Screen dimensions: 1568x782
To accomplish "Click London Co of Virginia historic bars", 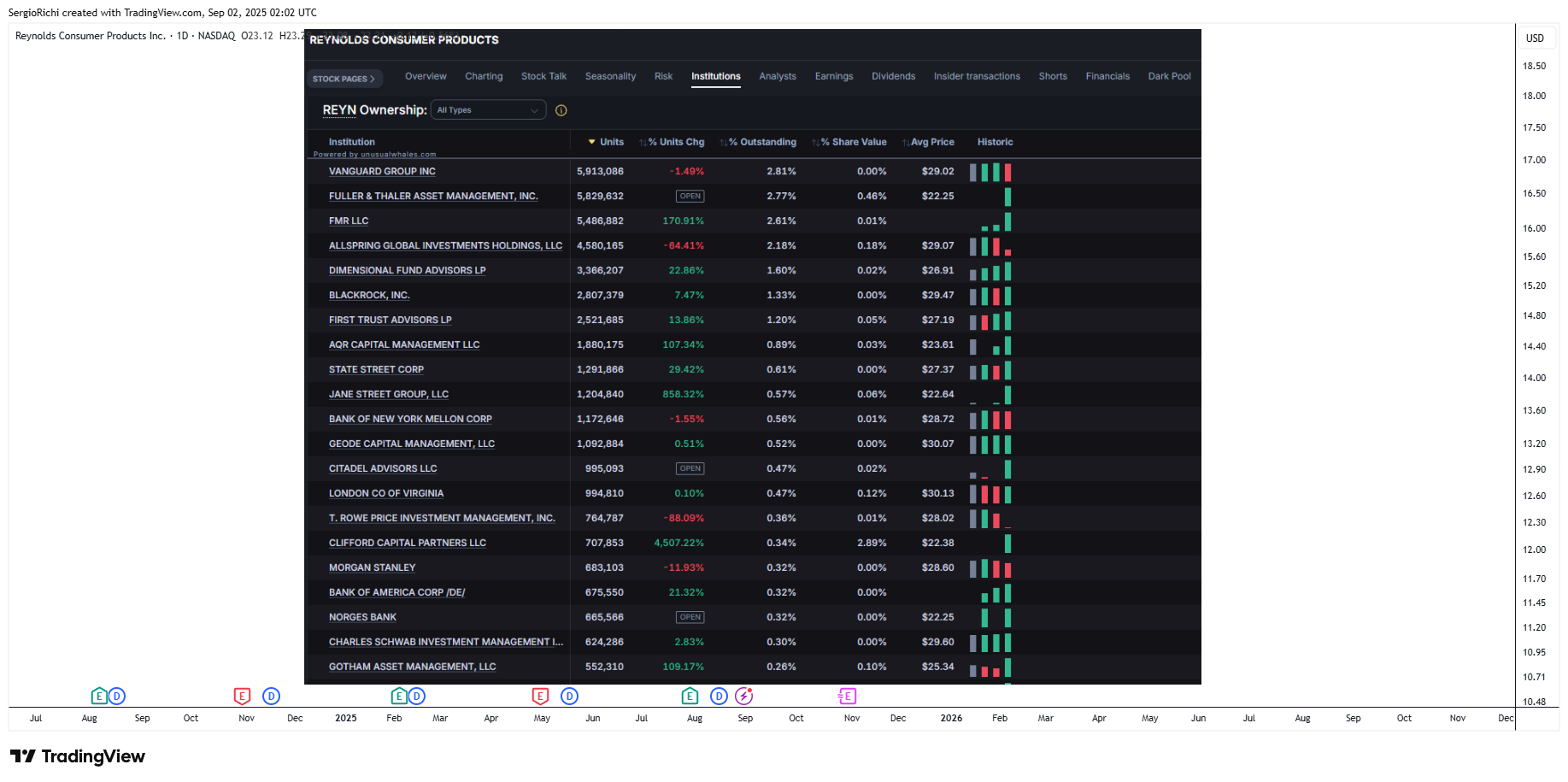I will click(x=990, y=494).
